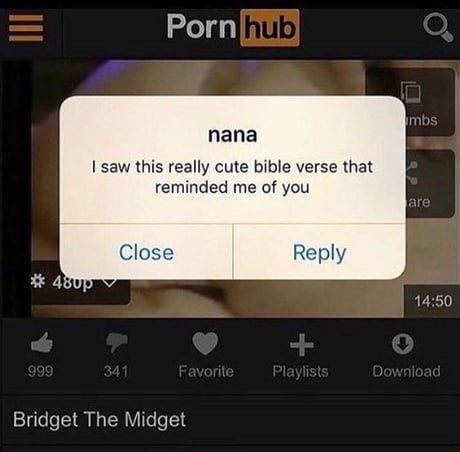Click the 14:50 duration label
460x452 pixels.
click(433, 301)
